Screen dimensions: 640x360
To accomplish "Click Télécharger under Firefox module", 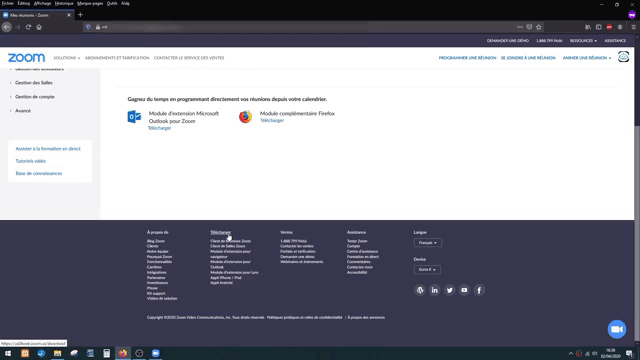I will pyautogui.click(x=272, y=120).
